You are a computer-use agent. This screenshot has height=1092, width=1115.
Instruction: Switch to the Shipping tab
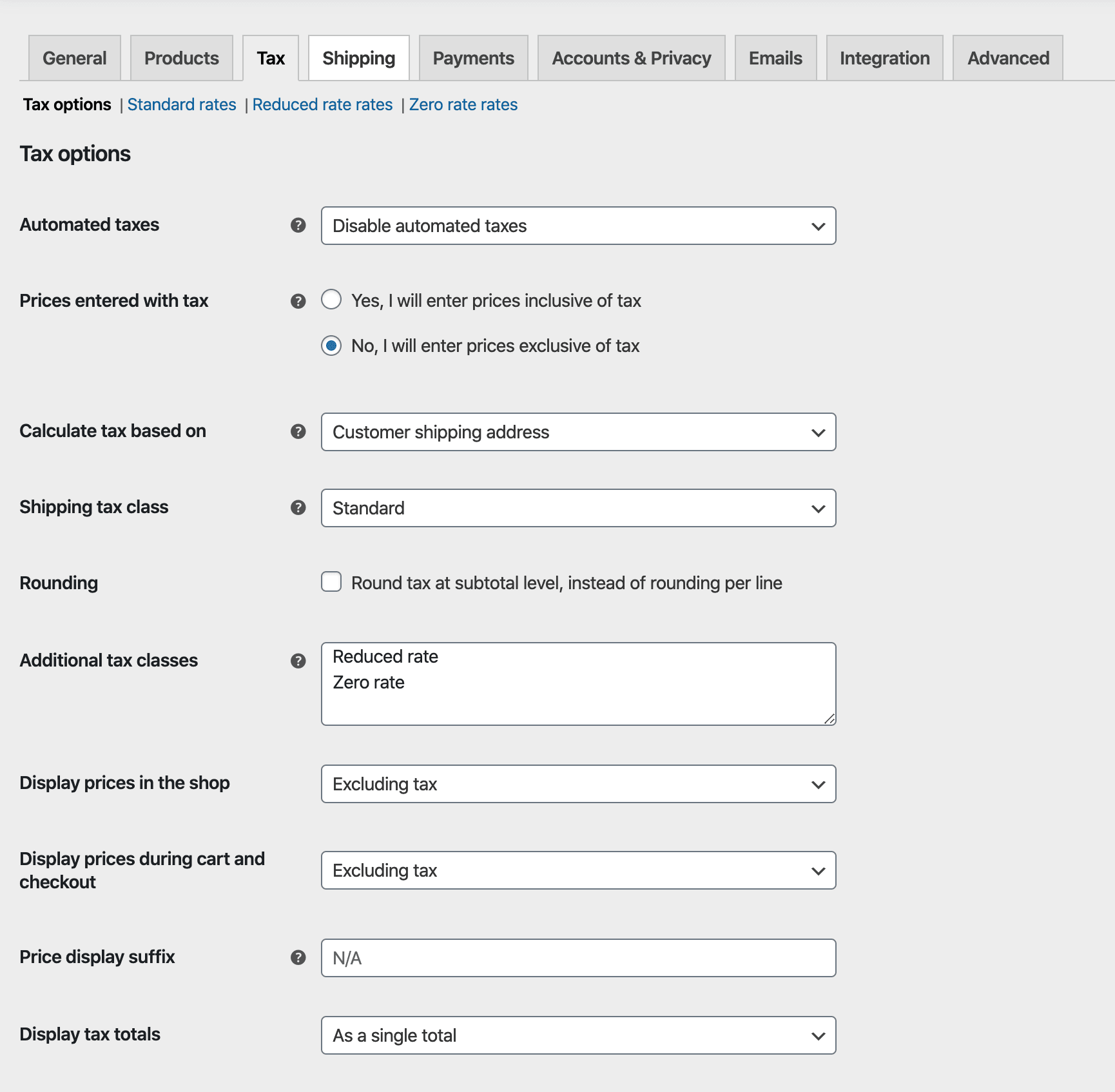[358, 58]
